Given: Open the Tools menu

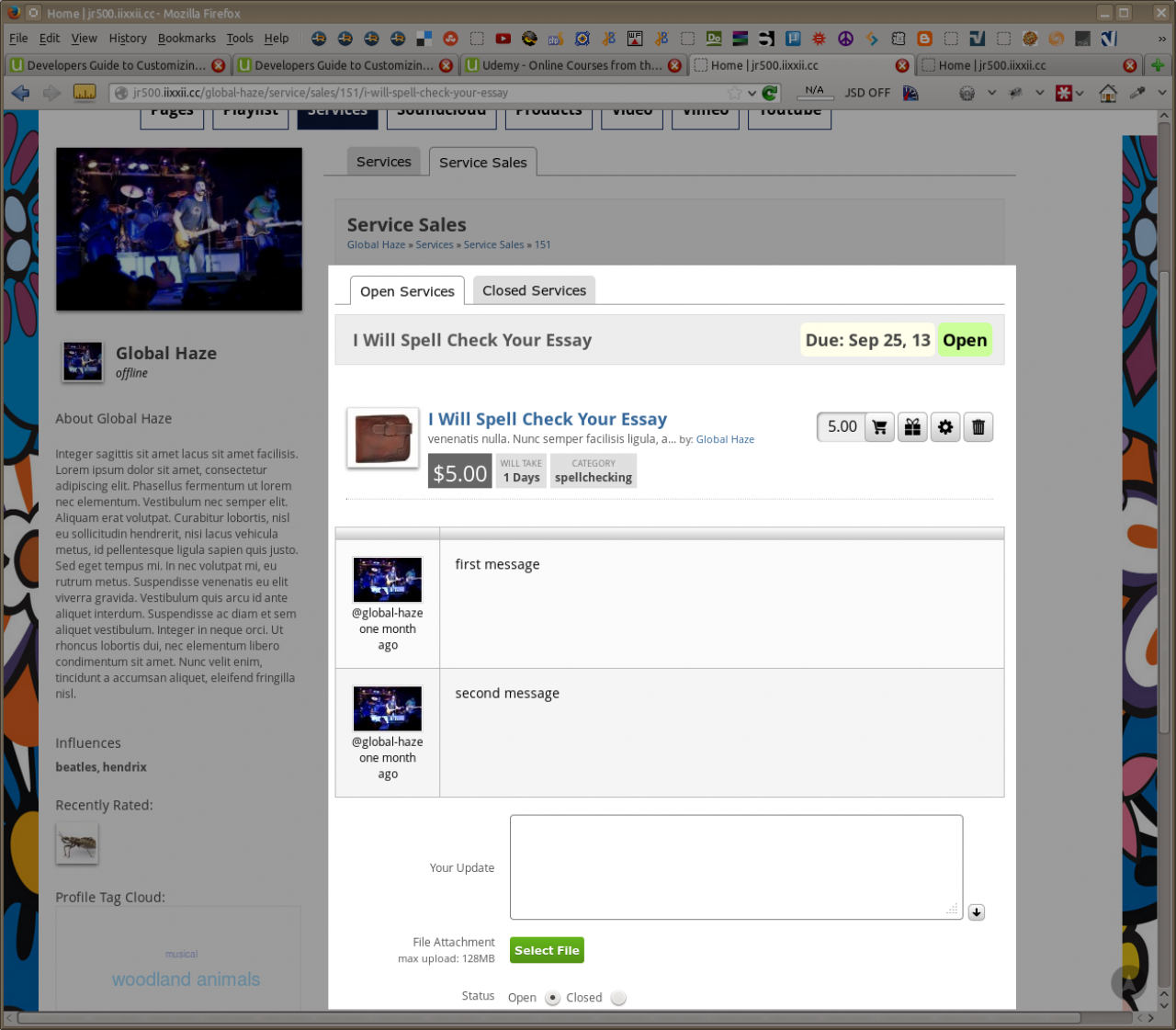Looking at the screenshot, I should pyautogui.click(x=240, y=39).
